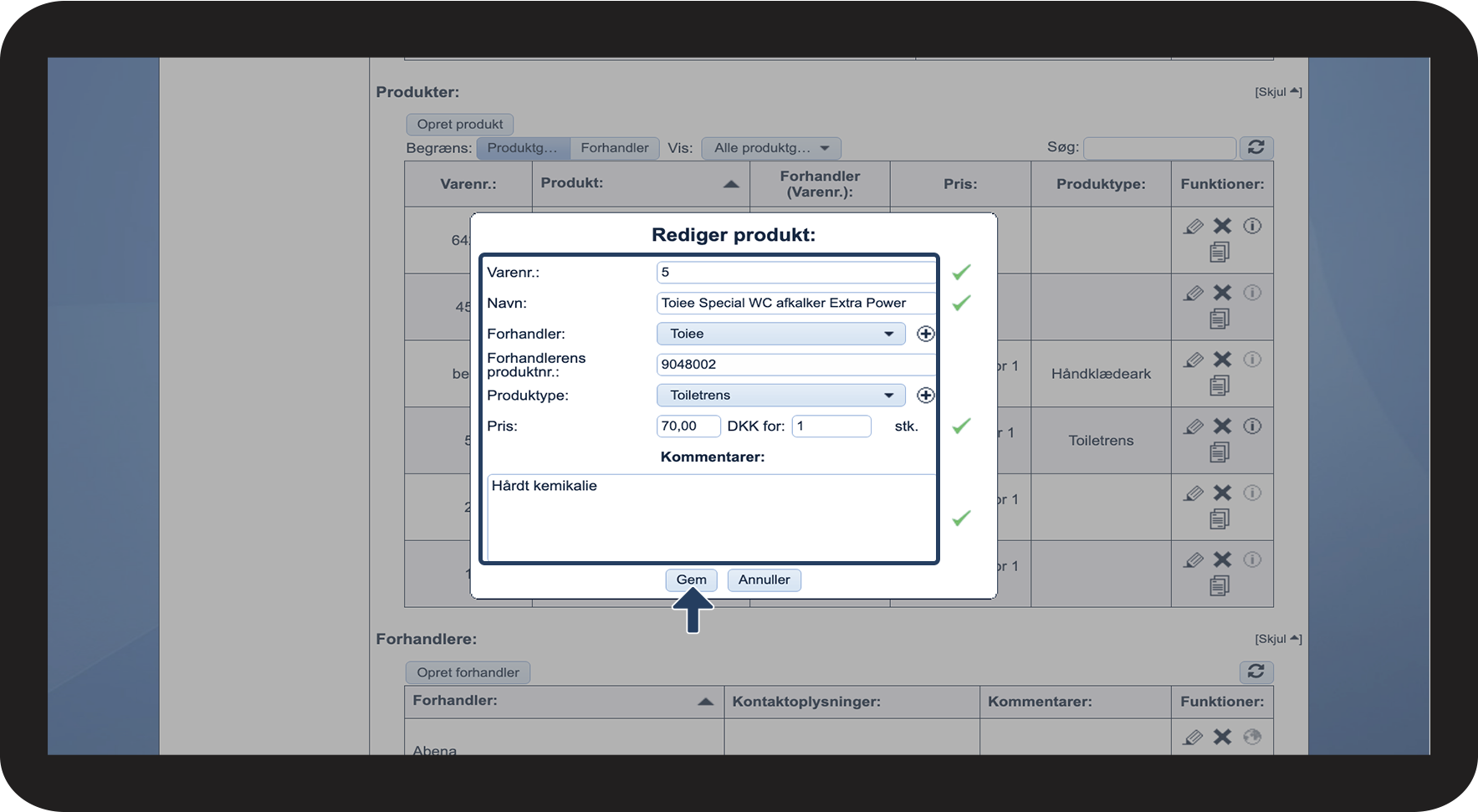Click the Toiletrens product type cell
The height and width of the screenshot is (812, 1478).
point(1101,441)
